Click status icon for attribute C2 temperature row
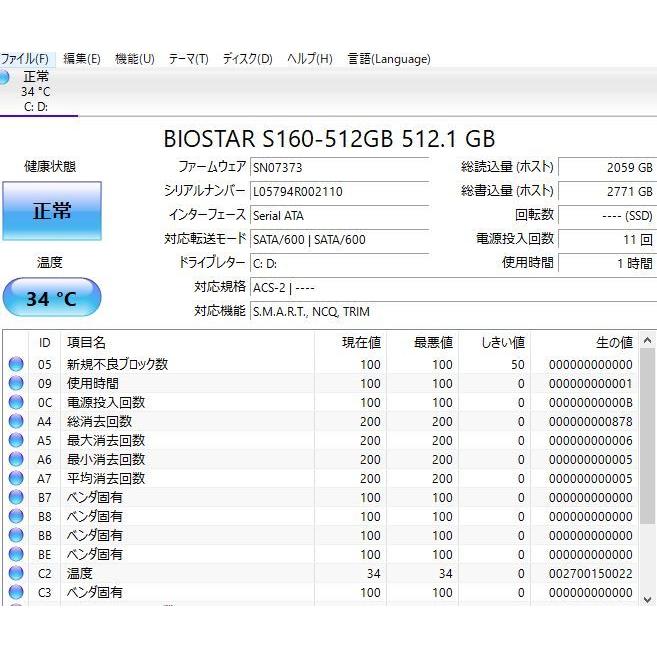Viewport: 657px width, 657px height. [x=16, y=573]
